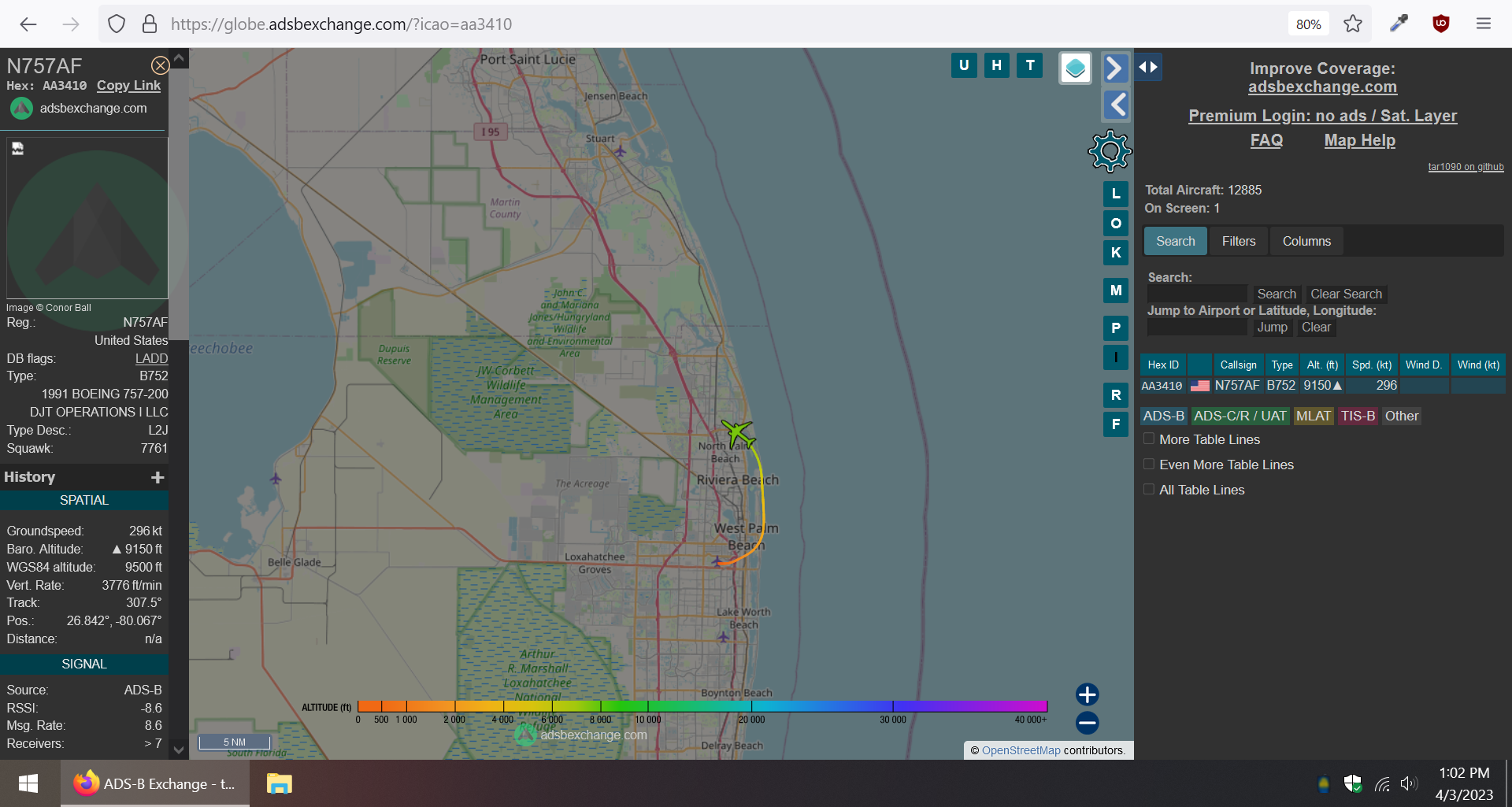Sort table by Hex ID column
This screenshot has height=807, width=1512.
click(x=1163, y=365)
